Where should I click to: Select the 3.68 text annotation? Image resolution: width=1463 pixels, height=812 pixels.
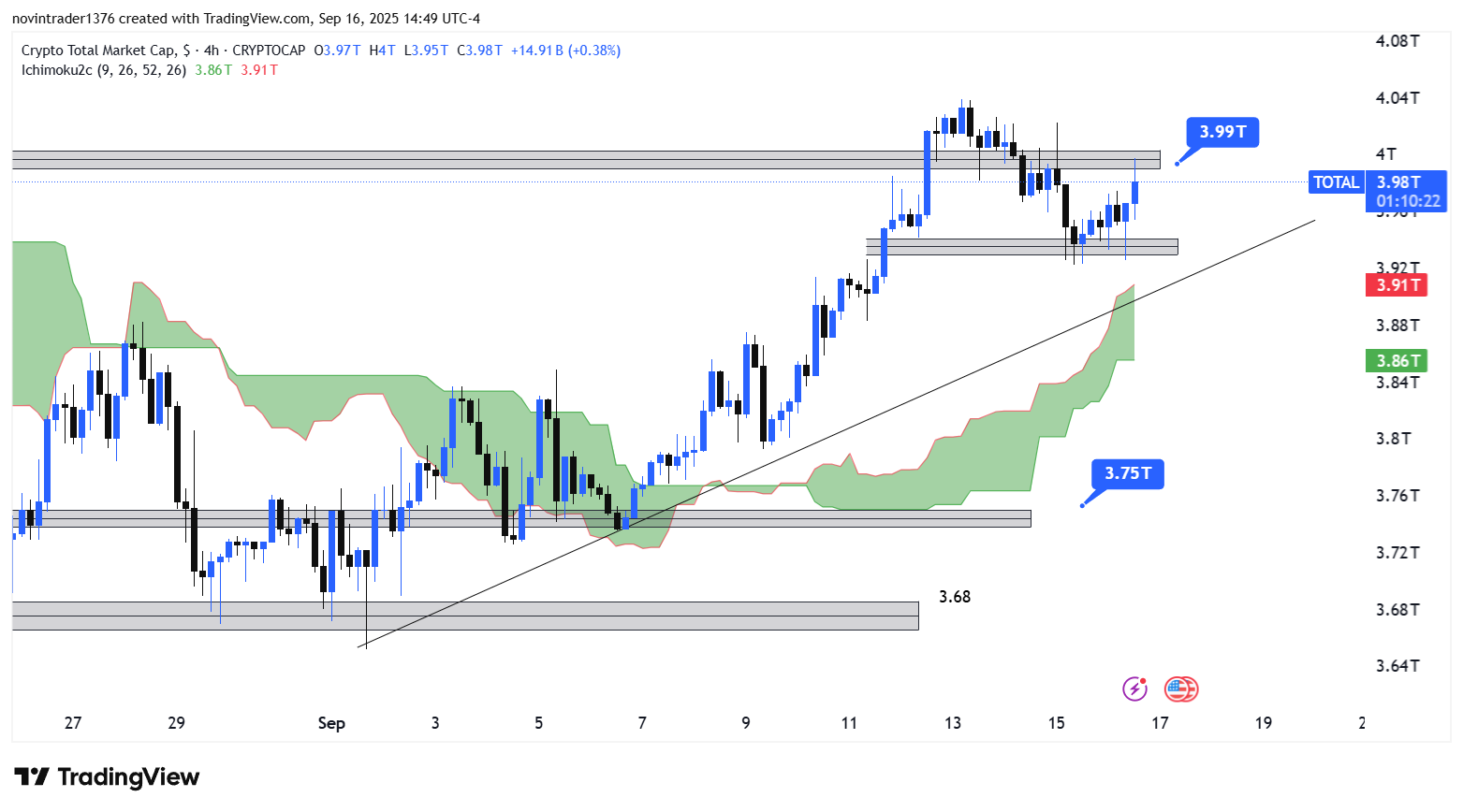955,597
